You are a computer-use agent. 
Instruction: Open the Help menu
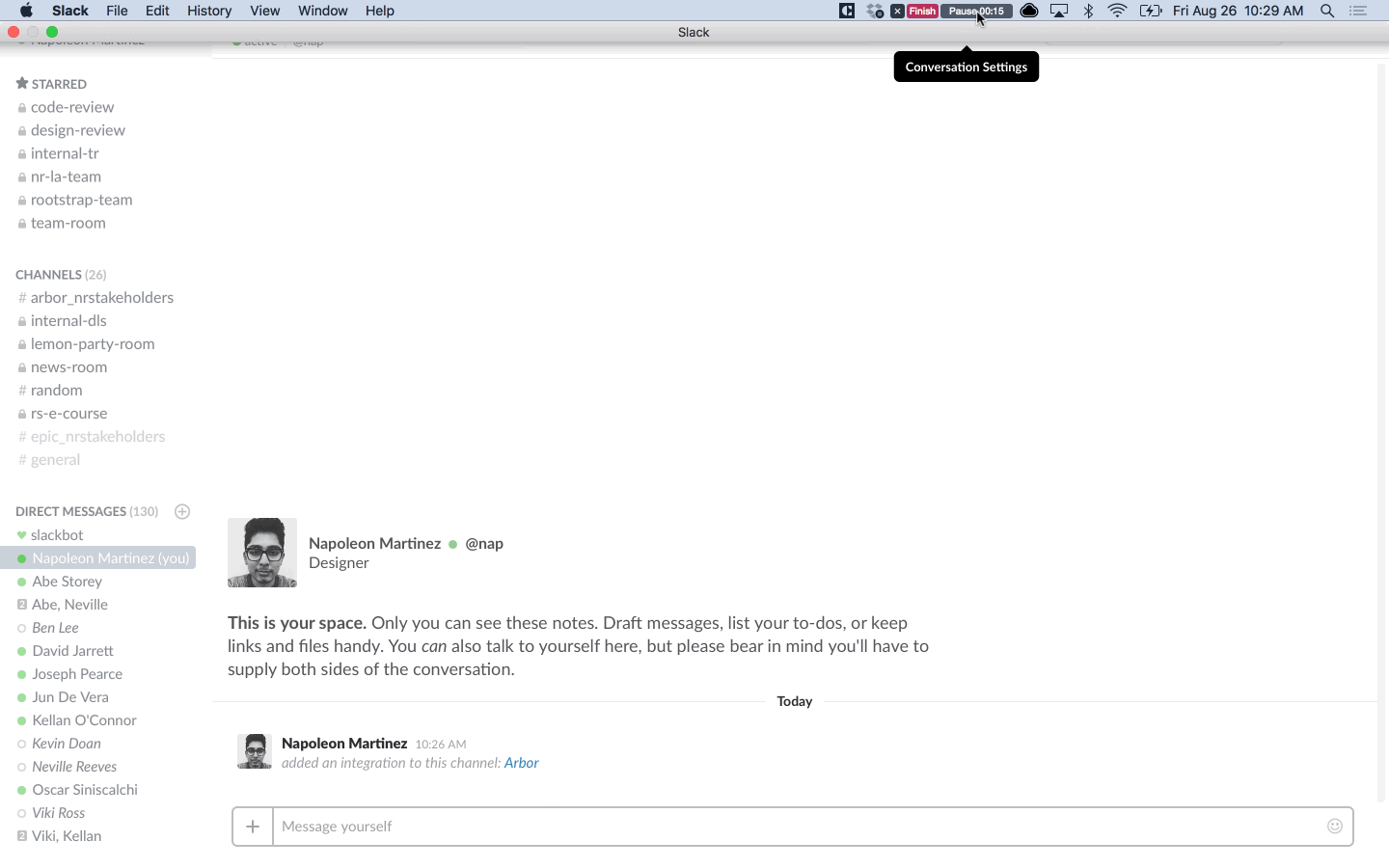click(380, 11)
